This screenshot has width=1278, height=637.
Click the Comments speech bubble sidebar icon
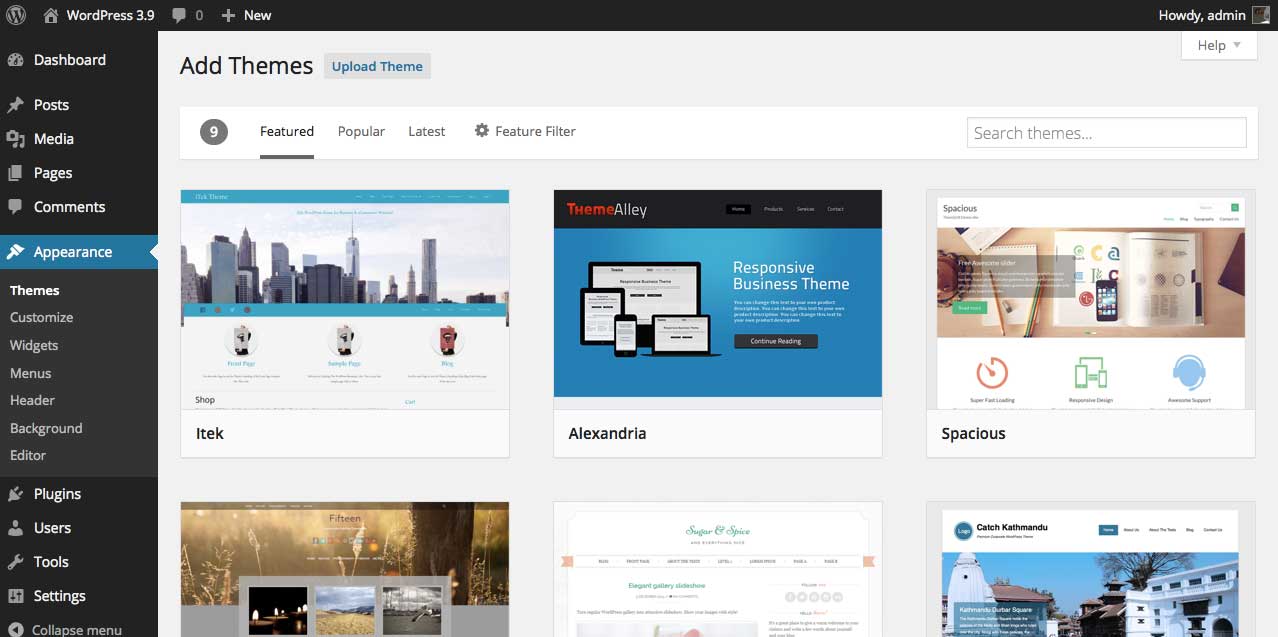tap(16, 207)
